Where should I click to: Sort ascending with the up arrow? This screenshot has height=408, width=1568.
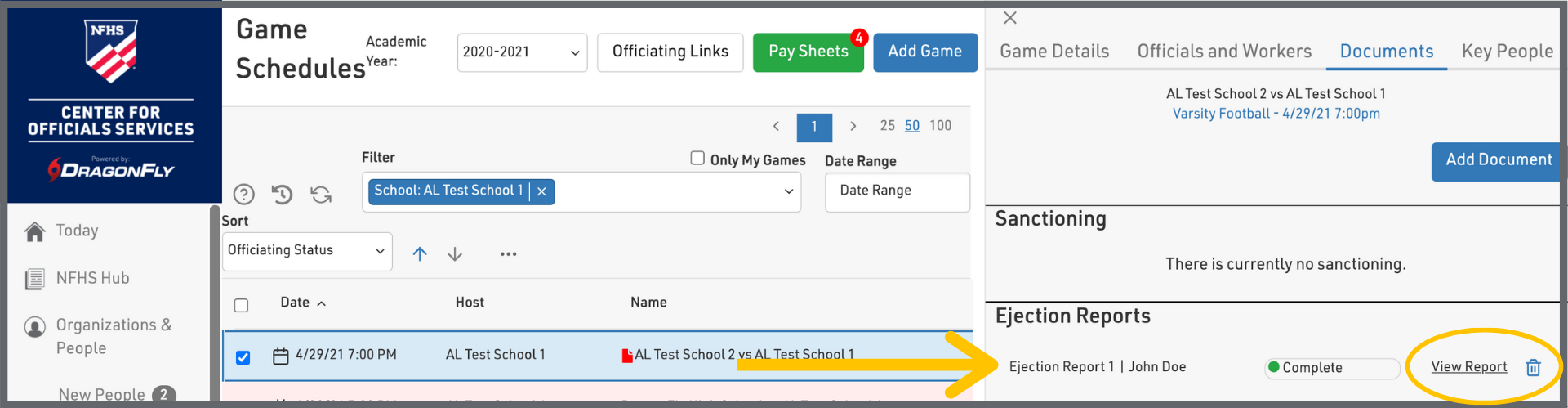[420, 254]
